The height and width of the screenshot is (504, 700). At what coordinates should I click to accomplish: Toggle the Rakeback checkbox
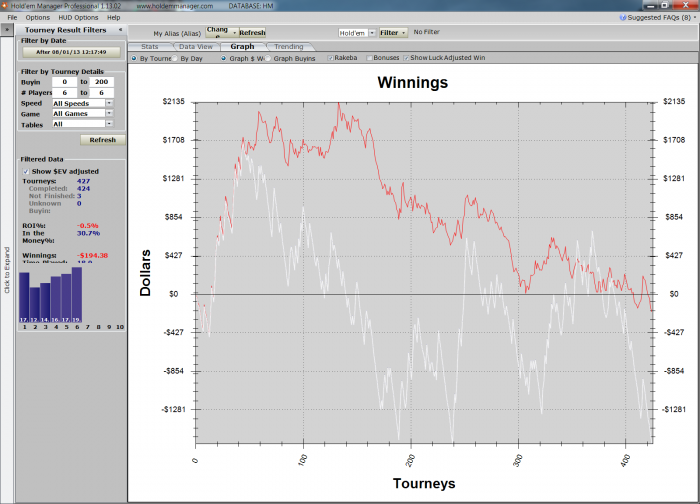(x=330, y=58)
